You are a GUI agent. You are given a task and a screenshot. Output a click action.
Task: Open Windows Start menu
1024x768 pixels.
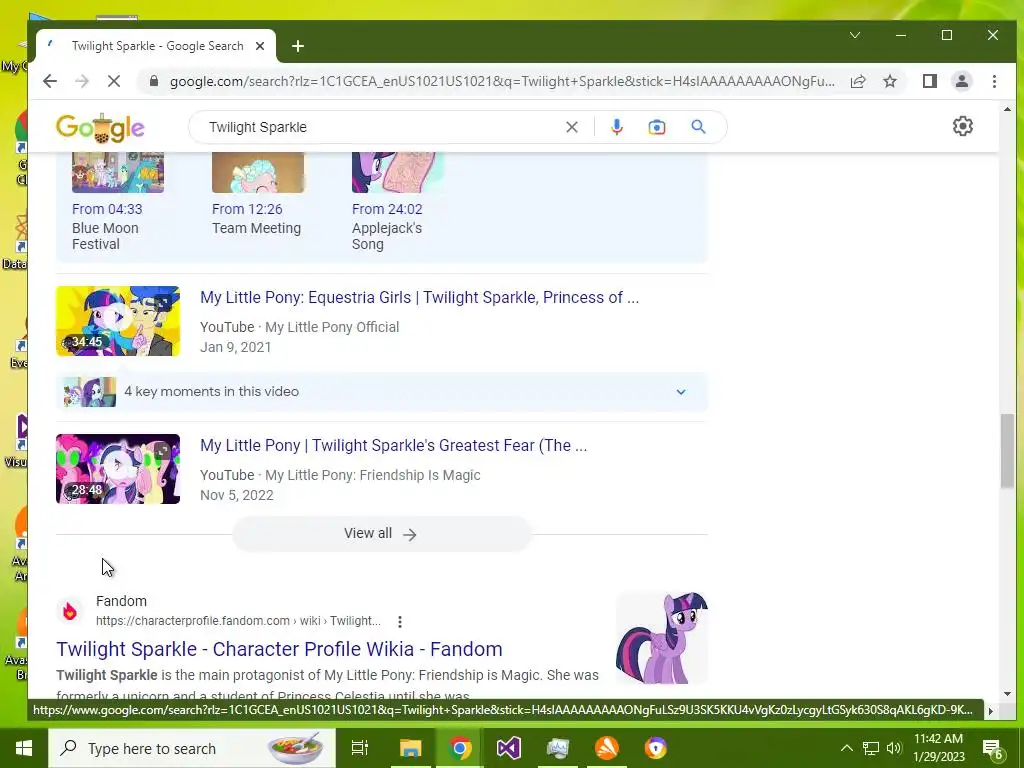(24, 748)
